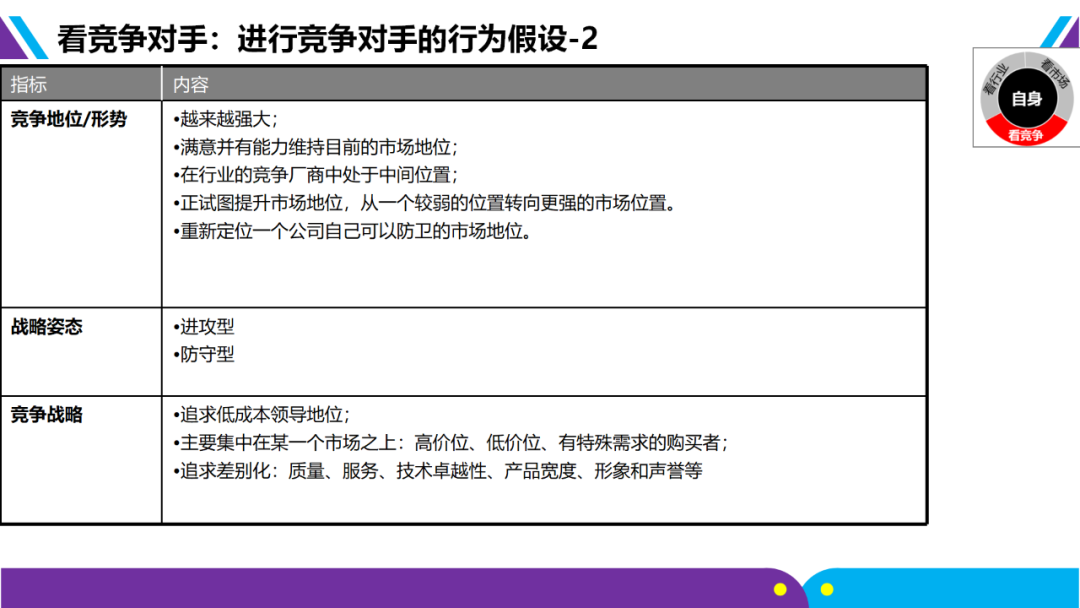Click the bullet 重新定位一个公司自己可以防卫的市场地位
This screenshot has width=1080, height=608.
click(353, 231)
